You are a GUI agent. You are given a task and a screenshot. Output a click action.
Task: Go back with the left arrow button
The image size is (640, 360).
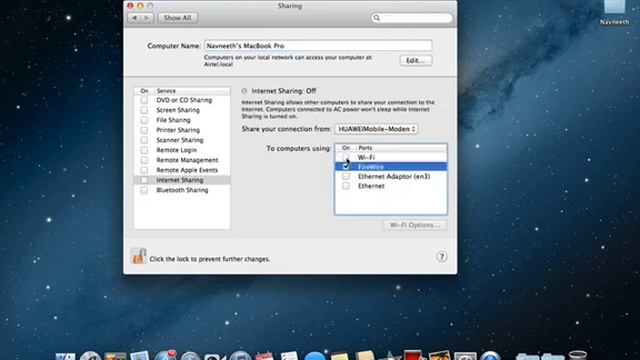134,18
